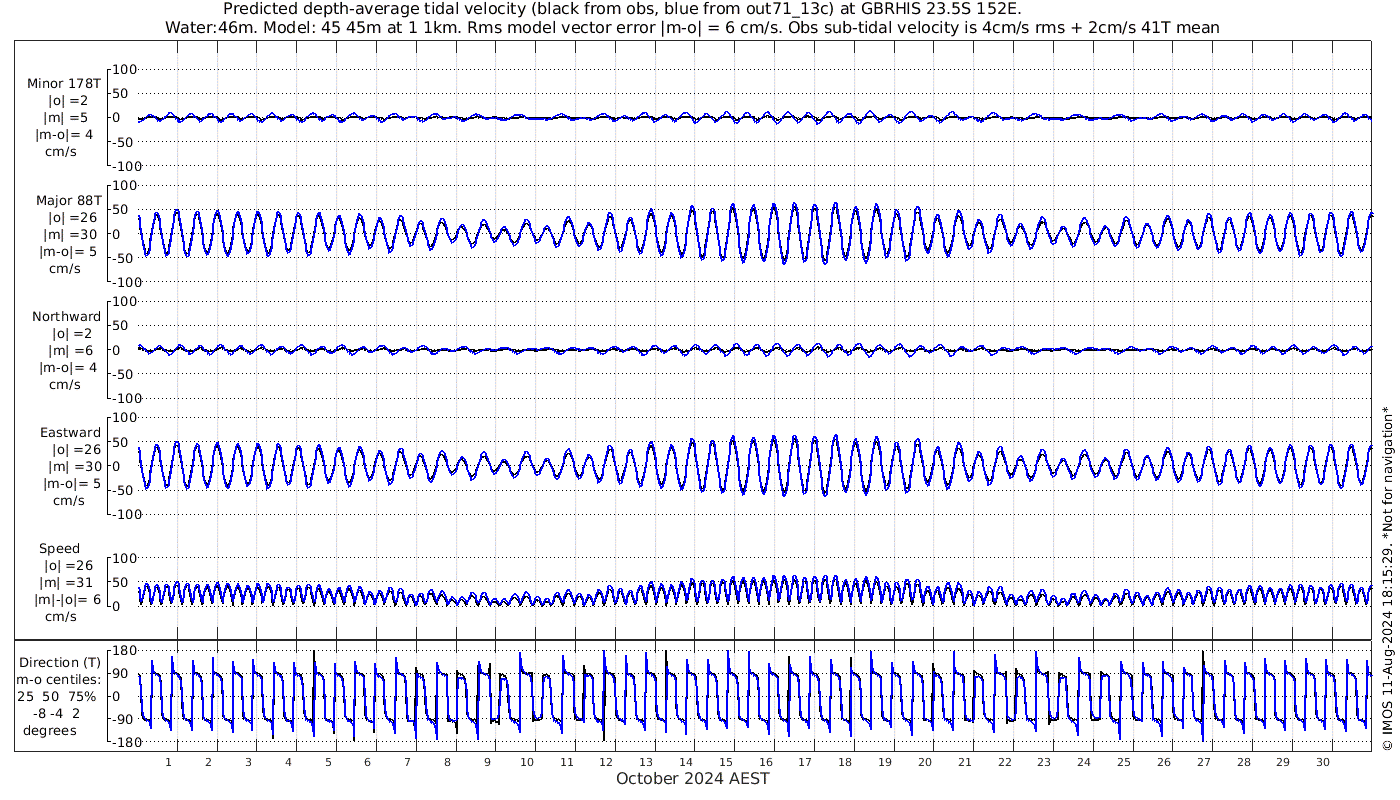Click the 'Major 88T' panel label
Viewport: 1400px width, 800px height.
pyautogui.click(x=68, y=200)
